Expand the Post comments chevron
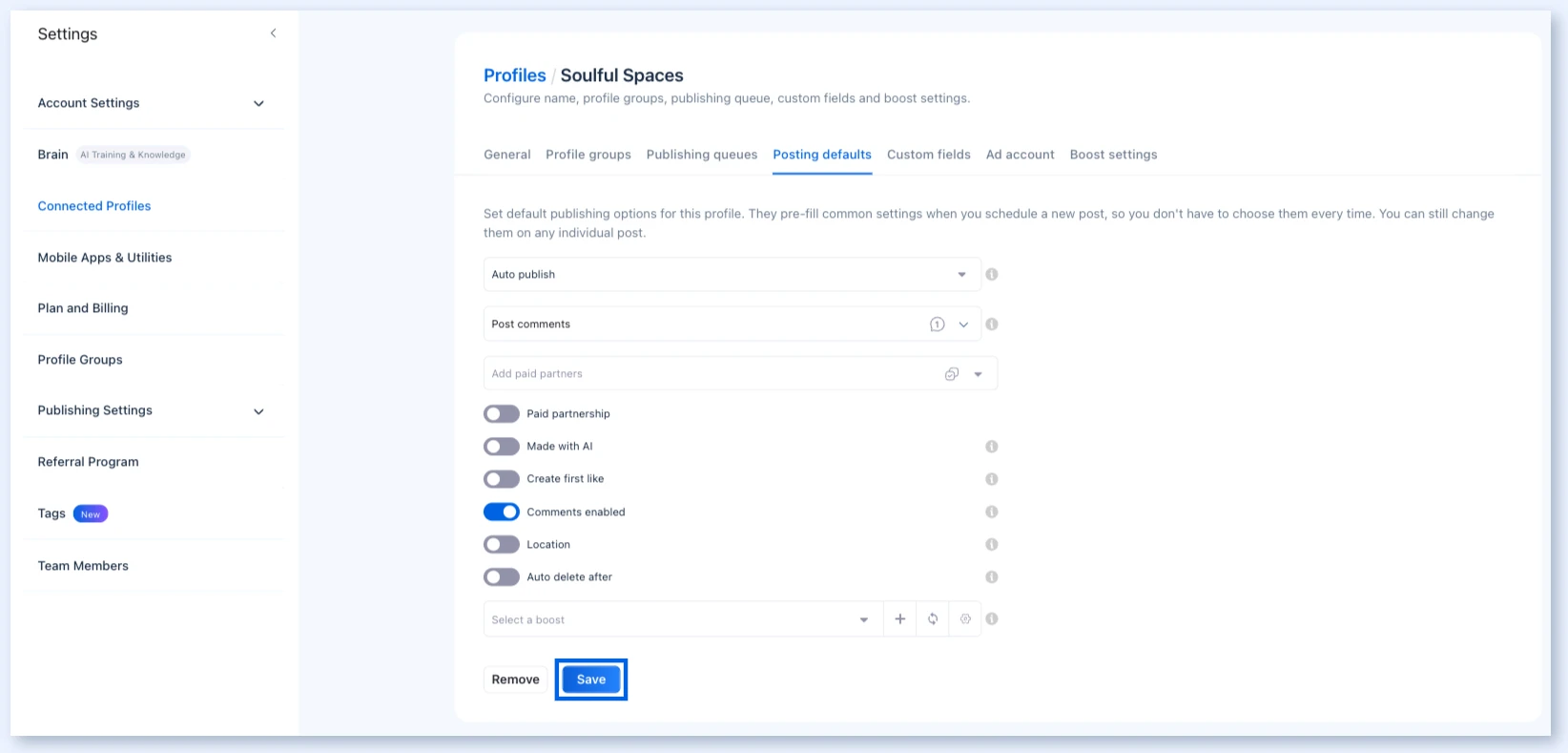This screenshot has height=753, width=1568. (x=963, y=324)
